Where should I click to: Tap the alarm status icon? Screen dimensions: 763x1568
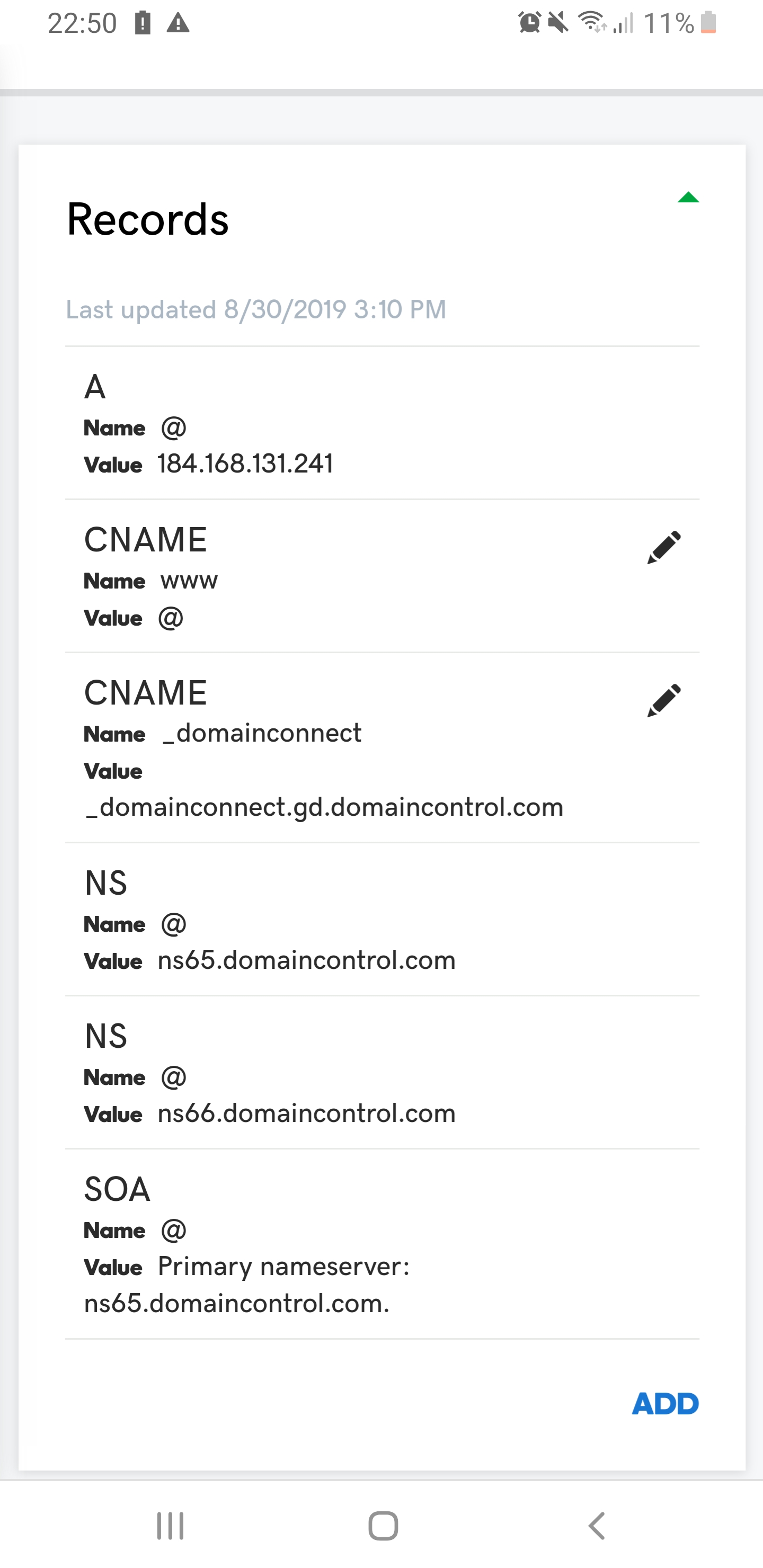pyautogui.click(x=529, y=23)
